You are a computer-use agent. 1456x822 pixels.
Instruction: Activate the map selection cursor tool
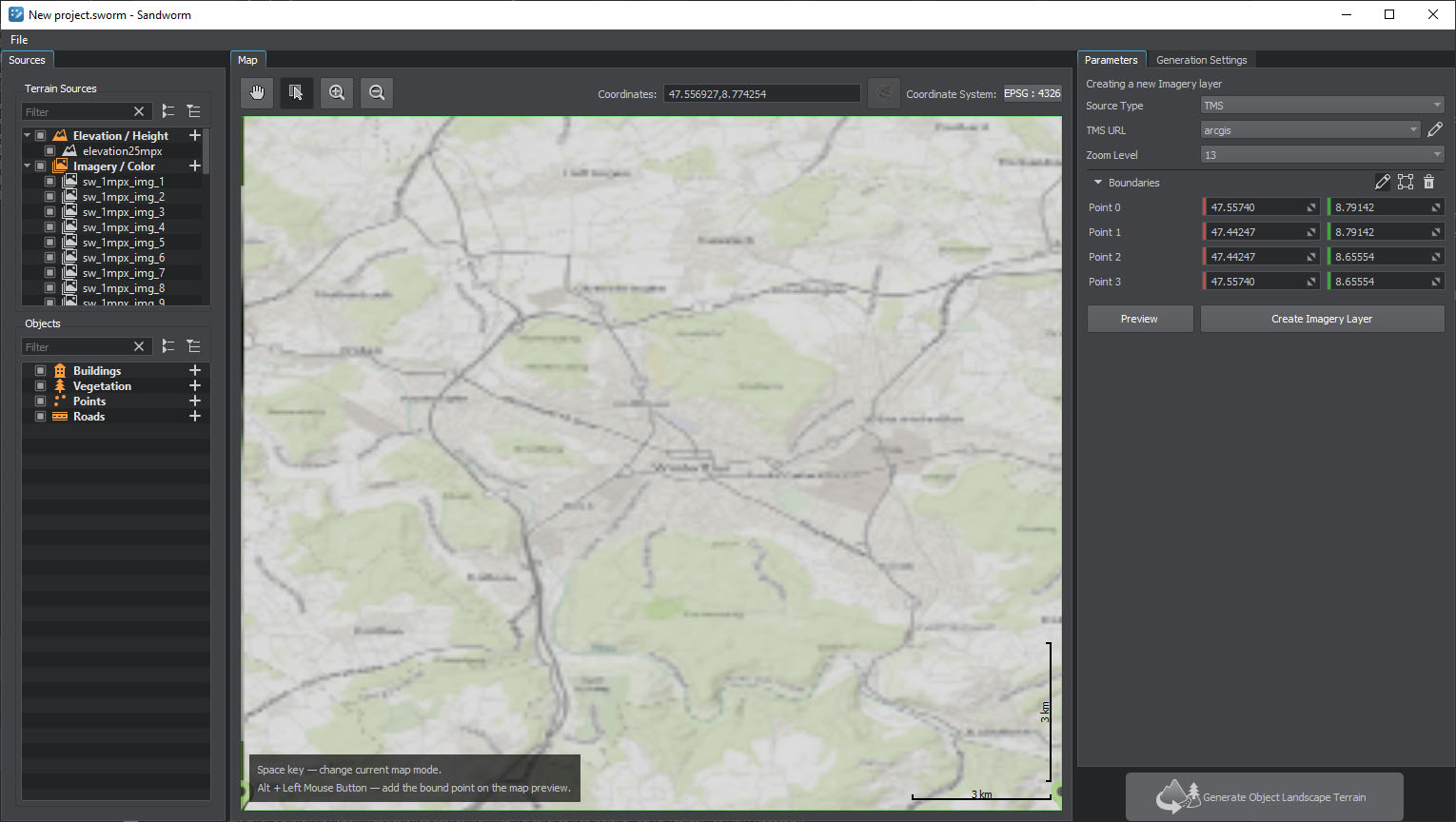296,92
